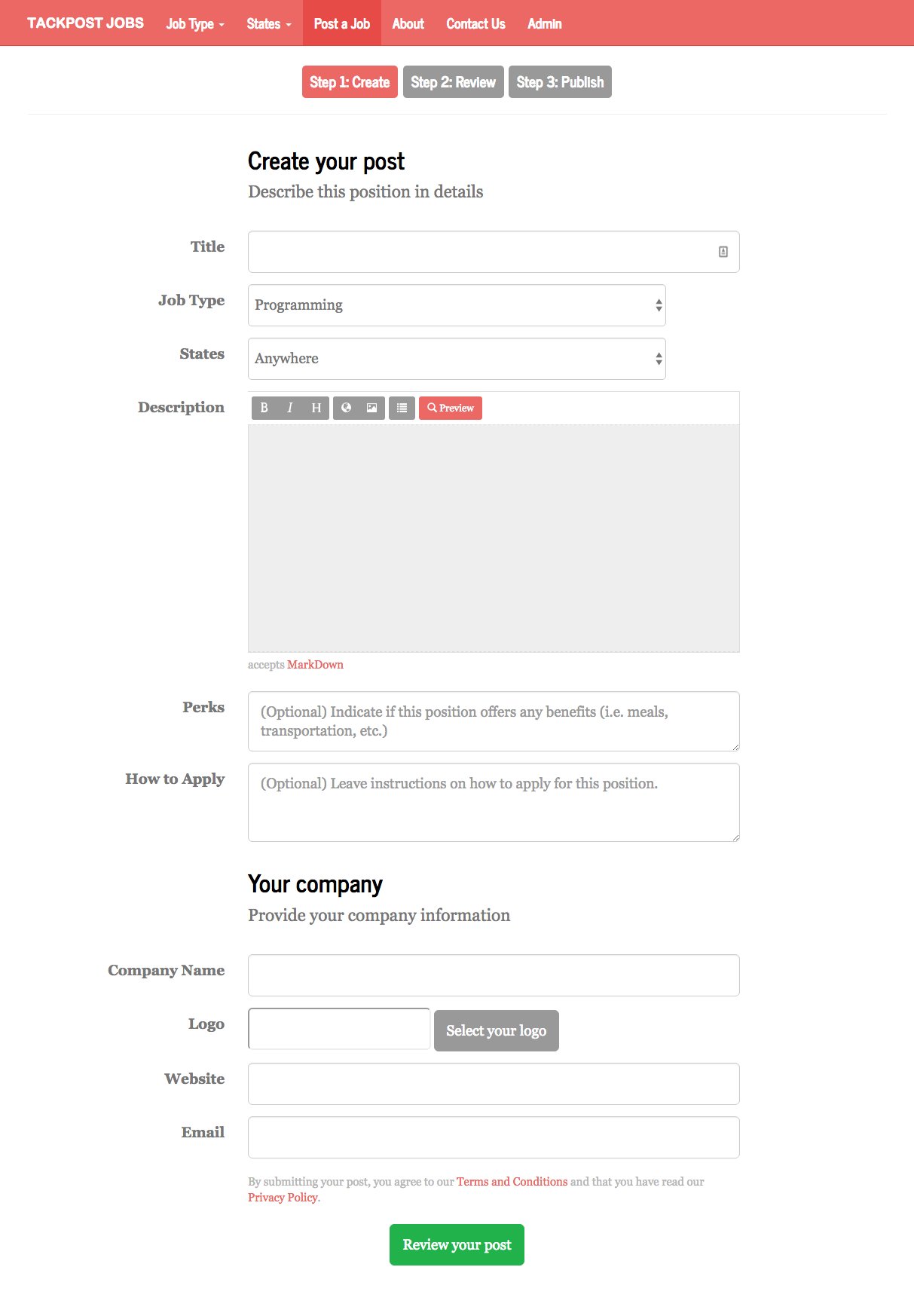Expand the Job Type navbar menu

(x=195, y=24)
